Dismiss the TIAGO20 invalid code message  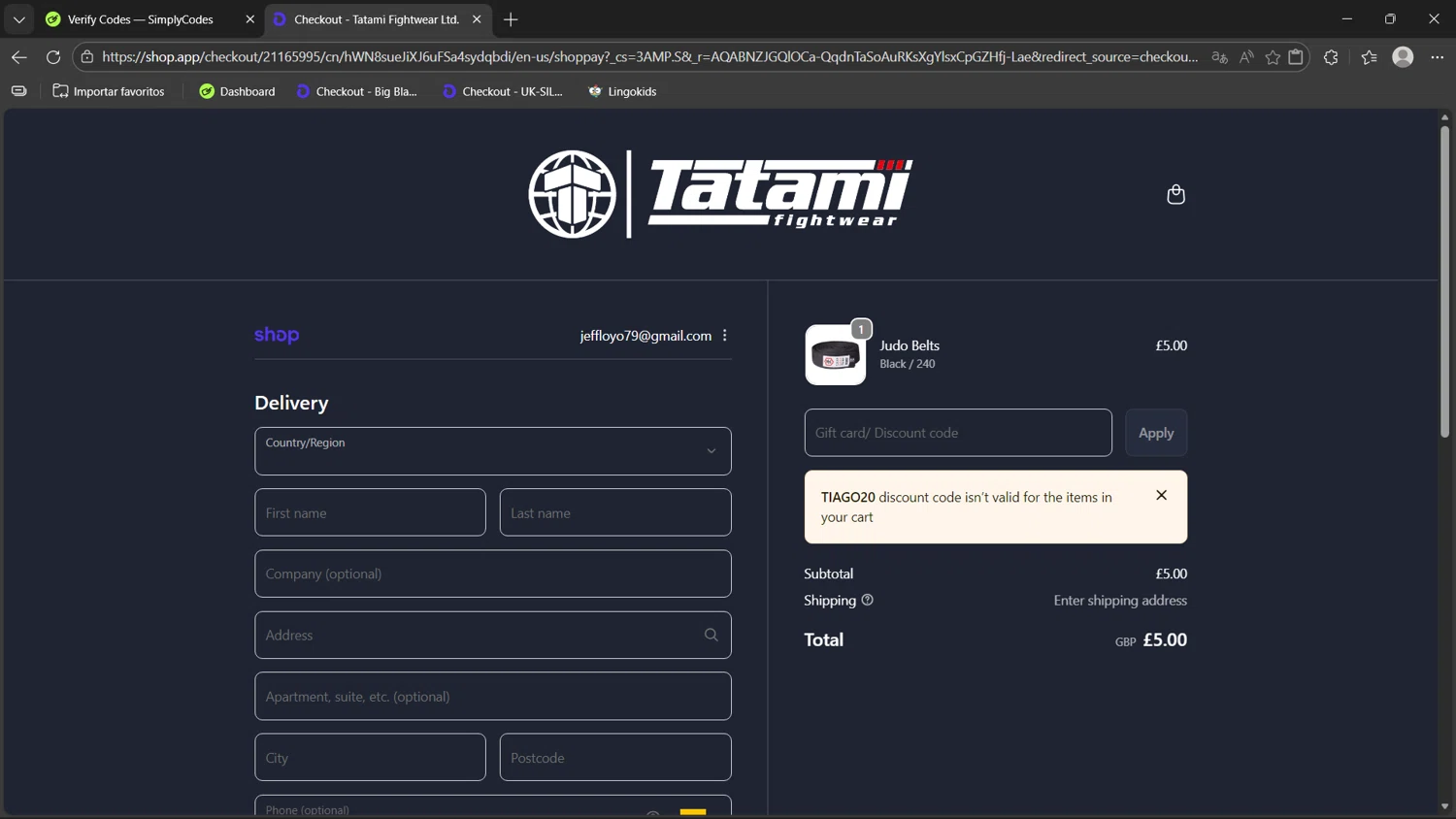point(1161,495)
